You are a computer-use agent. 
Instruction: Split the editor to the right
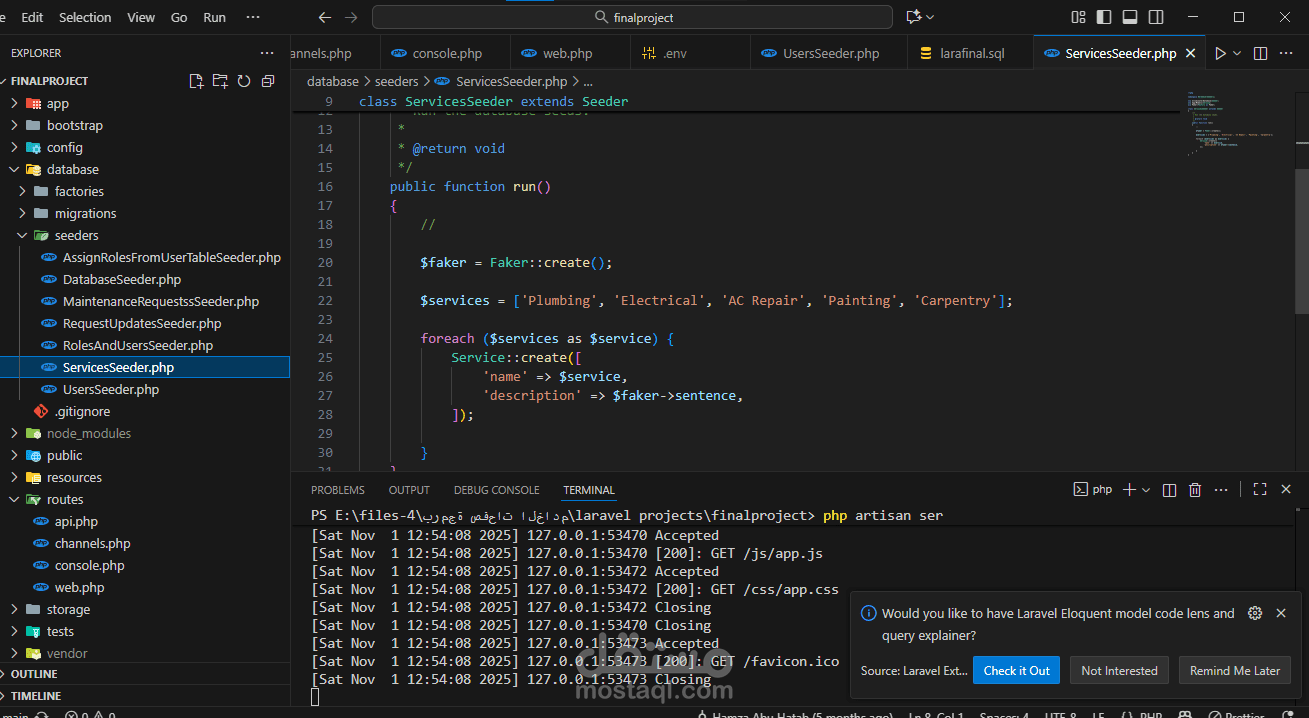(1260, 53)
